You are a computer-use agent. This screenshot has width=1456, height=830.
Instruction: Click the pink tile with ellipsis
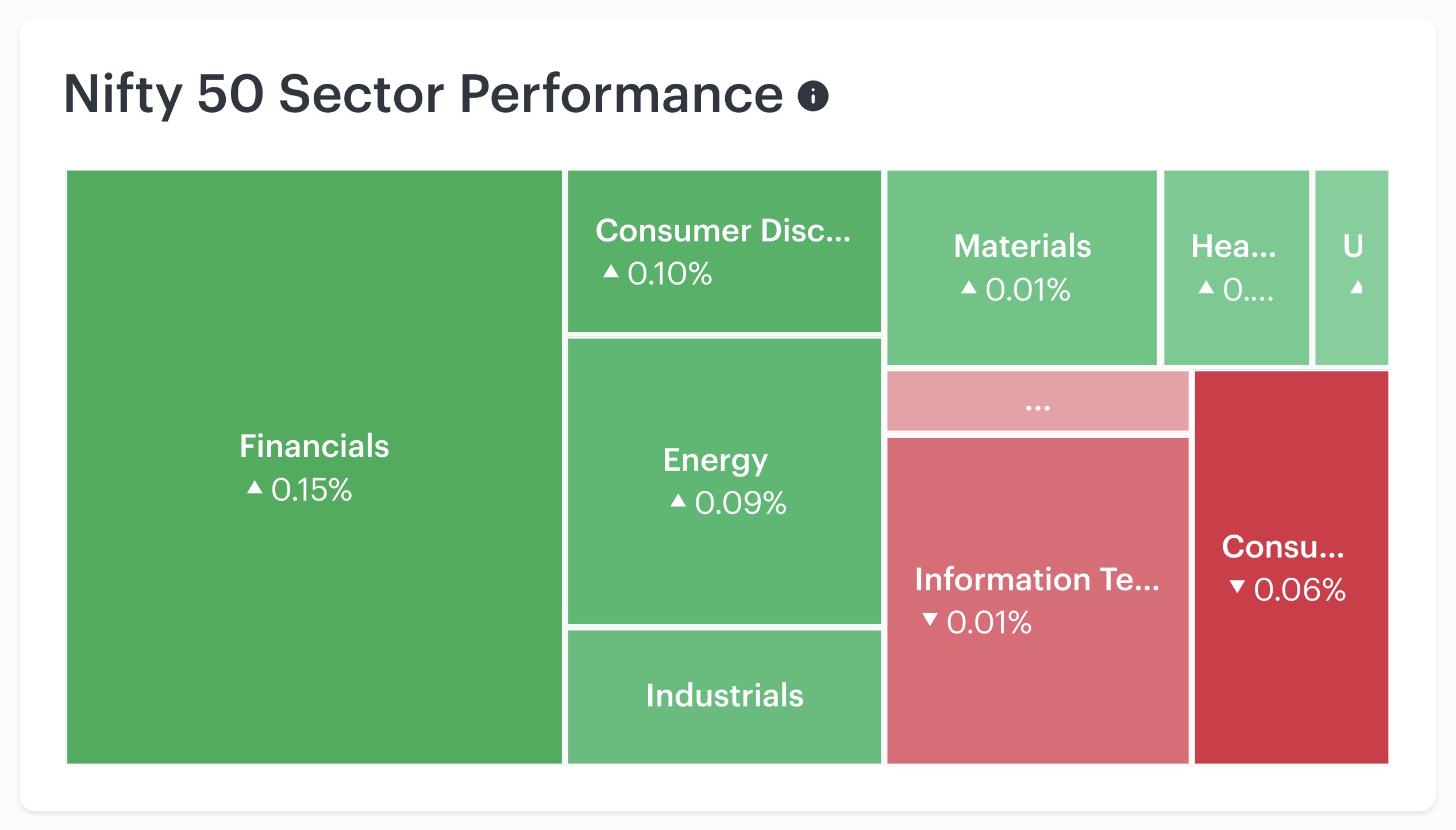(1037, 401)
